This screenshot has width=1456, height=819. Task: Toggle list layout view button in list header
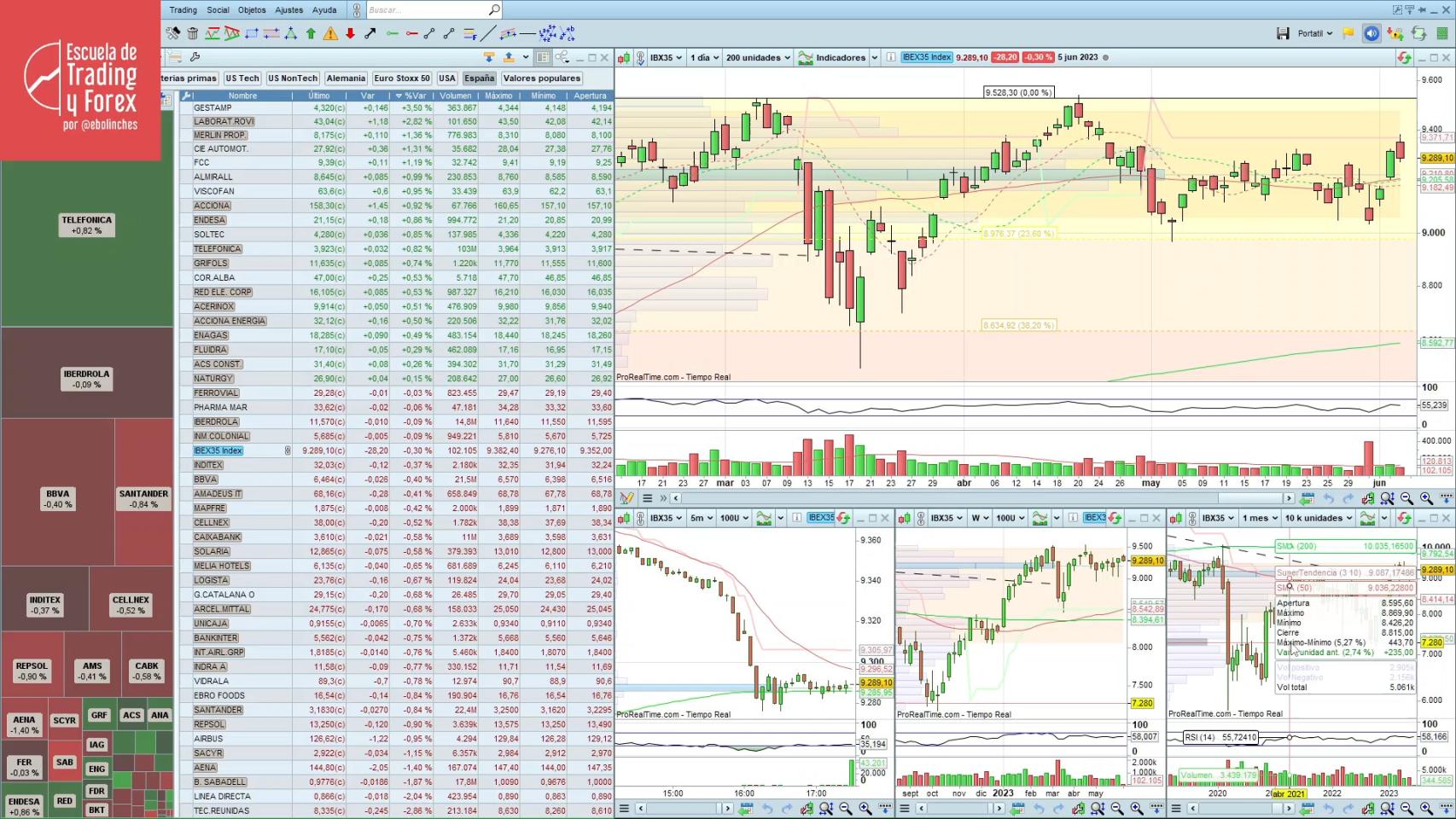pos(543,57)
